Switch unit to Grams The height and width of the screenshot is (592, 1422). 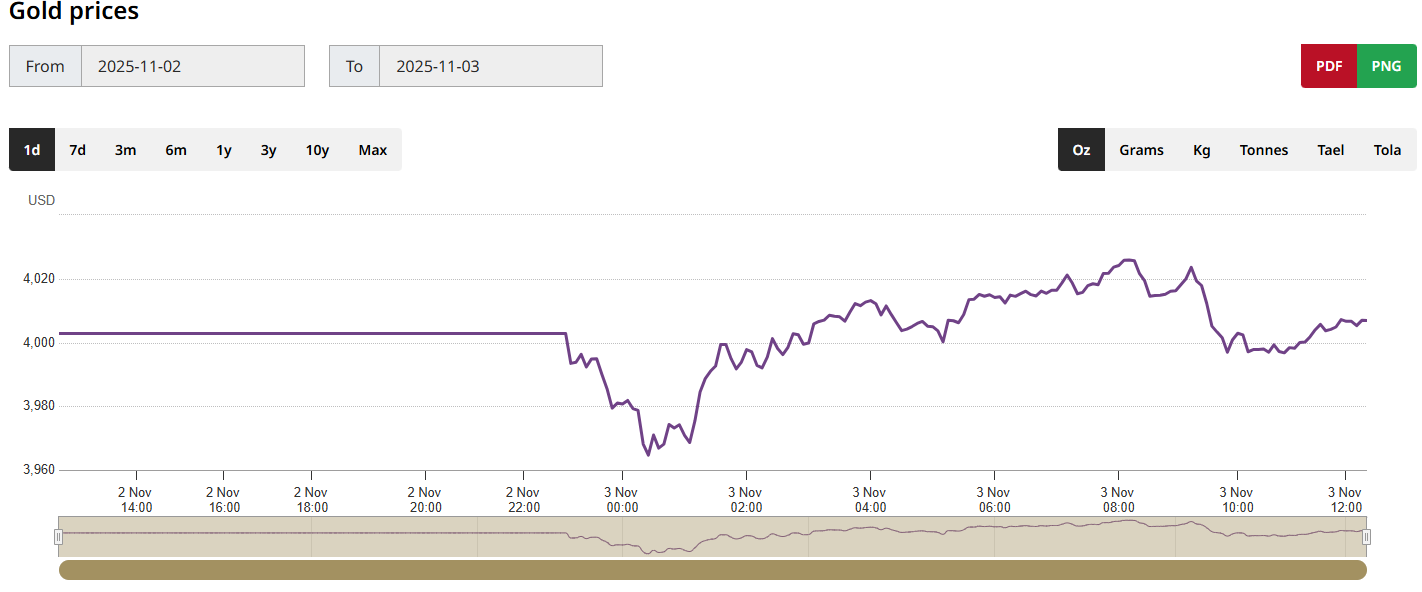tap(1141, 150)
